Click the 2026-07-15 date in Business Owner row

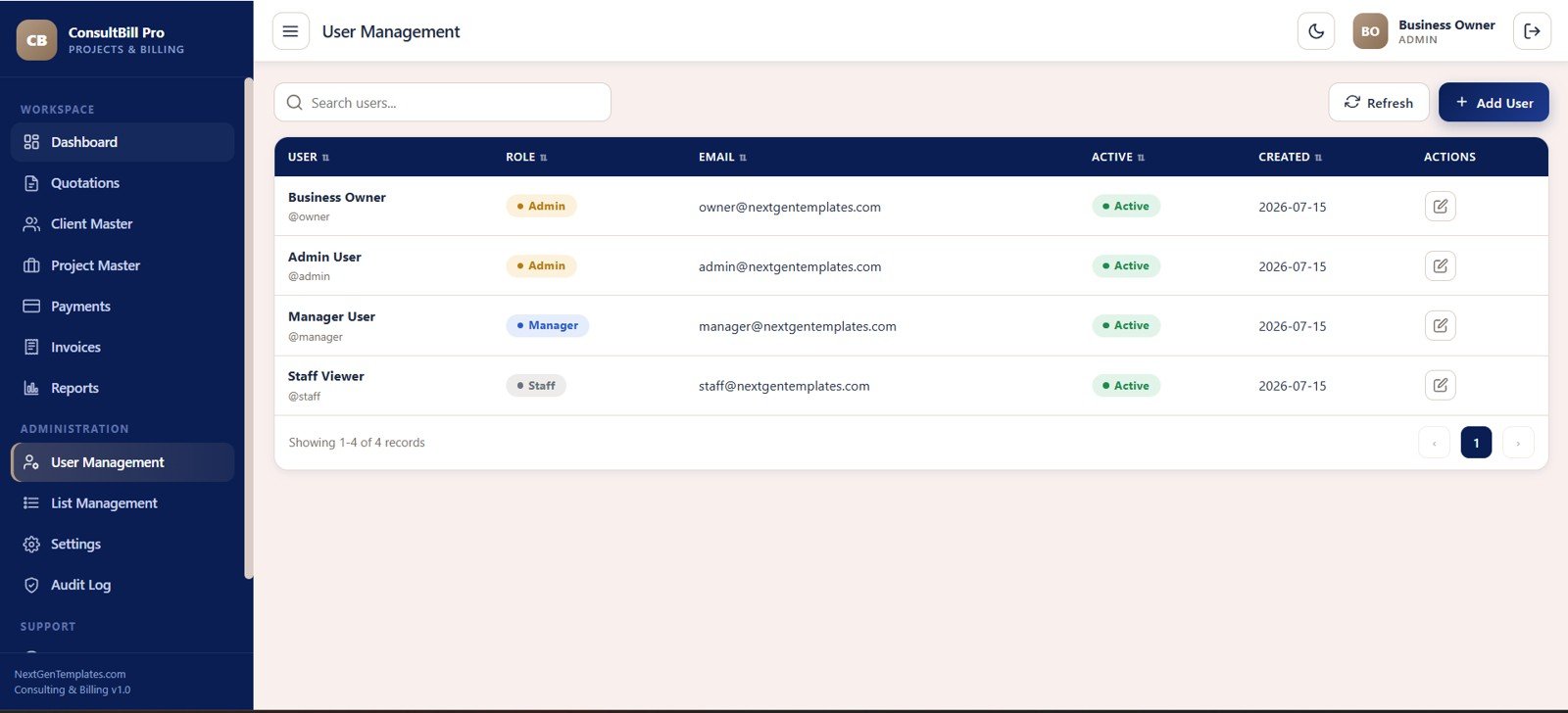click(1293, 207)
